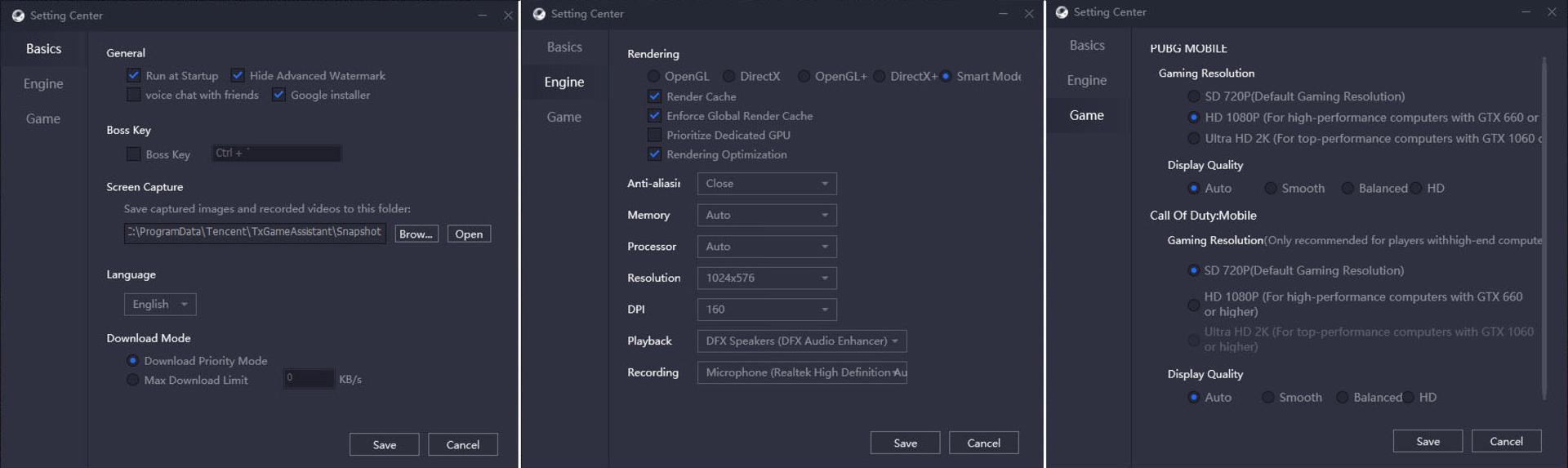Toggle Hide Advanced Watermark checkbox
Image resolution: width=1568 pixels, height=468 pixels.
238,75
